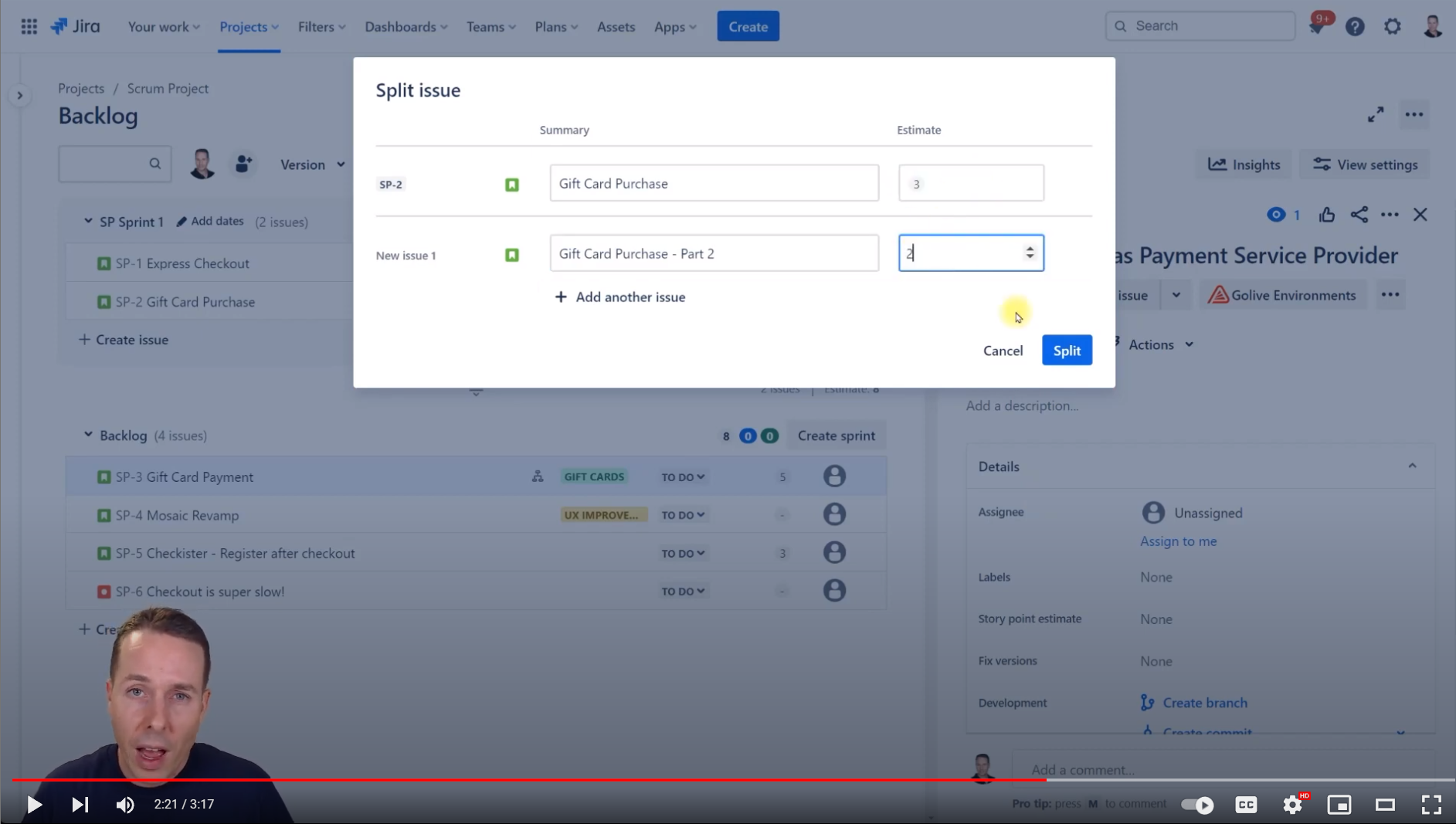
Task: Click Add another issue
Action: [620, 297]
